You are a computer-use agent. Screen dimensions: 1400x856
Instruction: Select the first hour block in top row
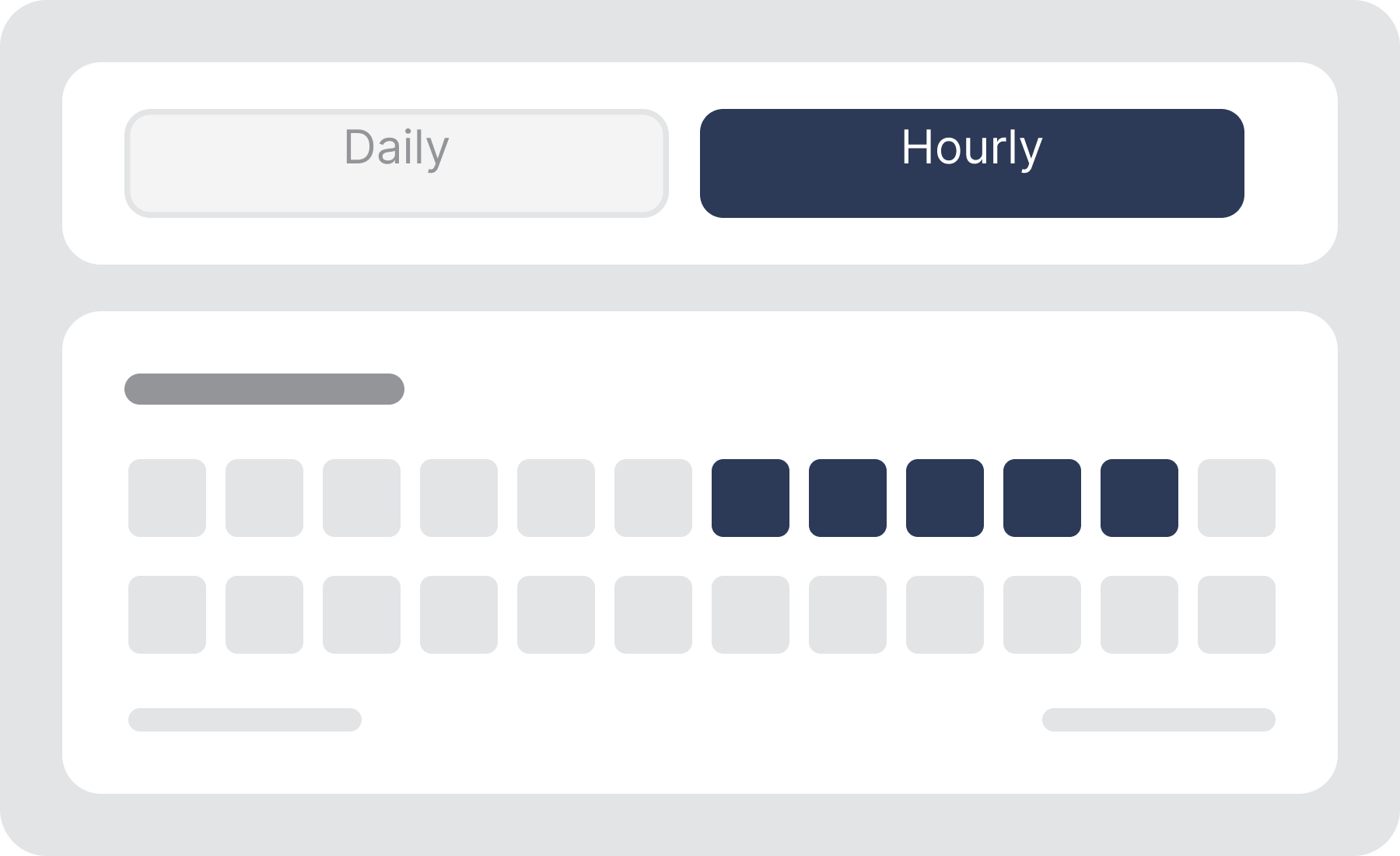pos(167,498)
